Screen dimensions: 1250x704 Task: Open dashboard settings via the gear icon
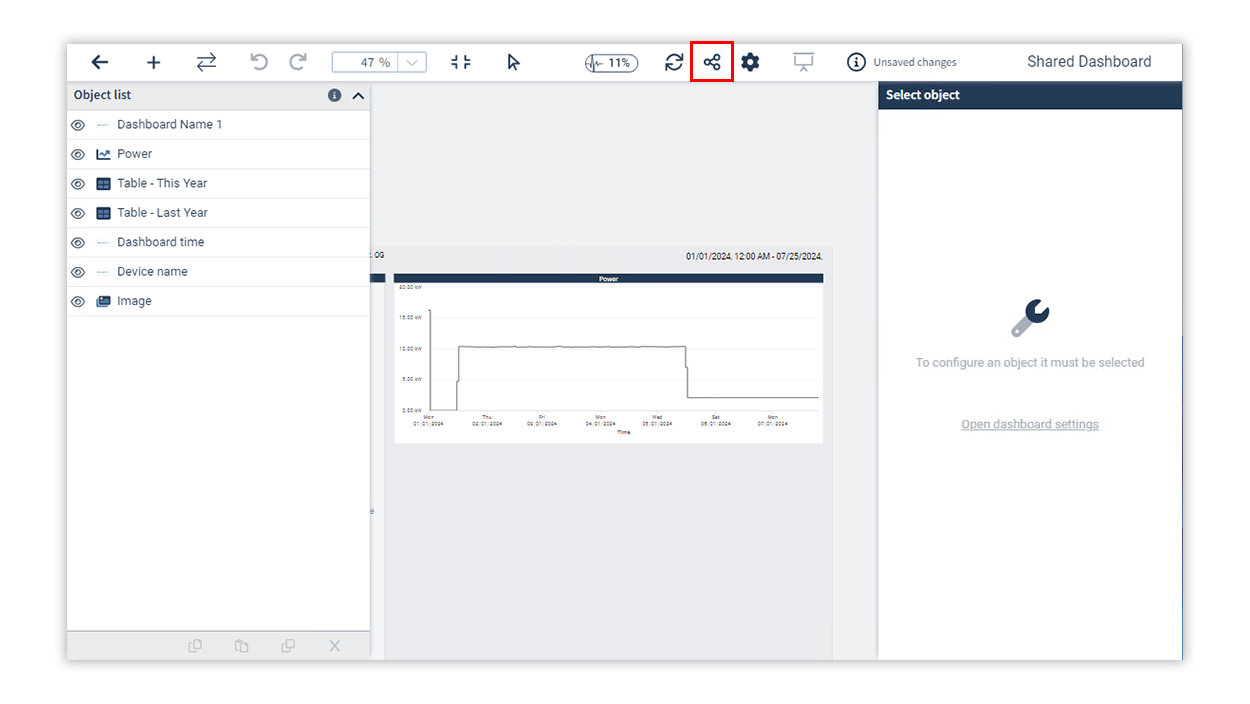pos(750,61)
